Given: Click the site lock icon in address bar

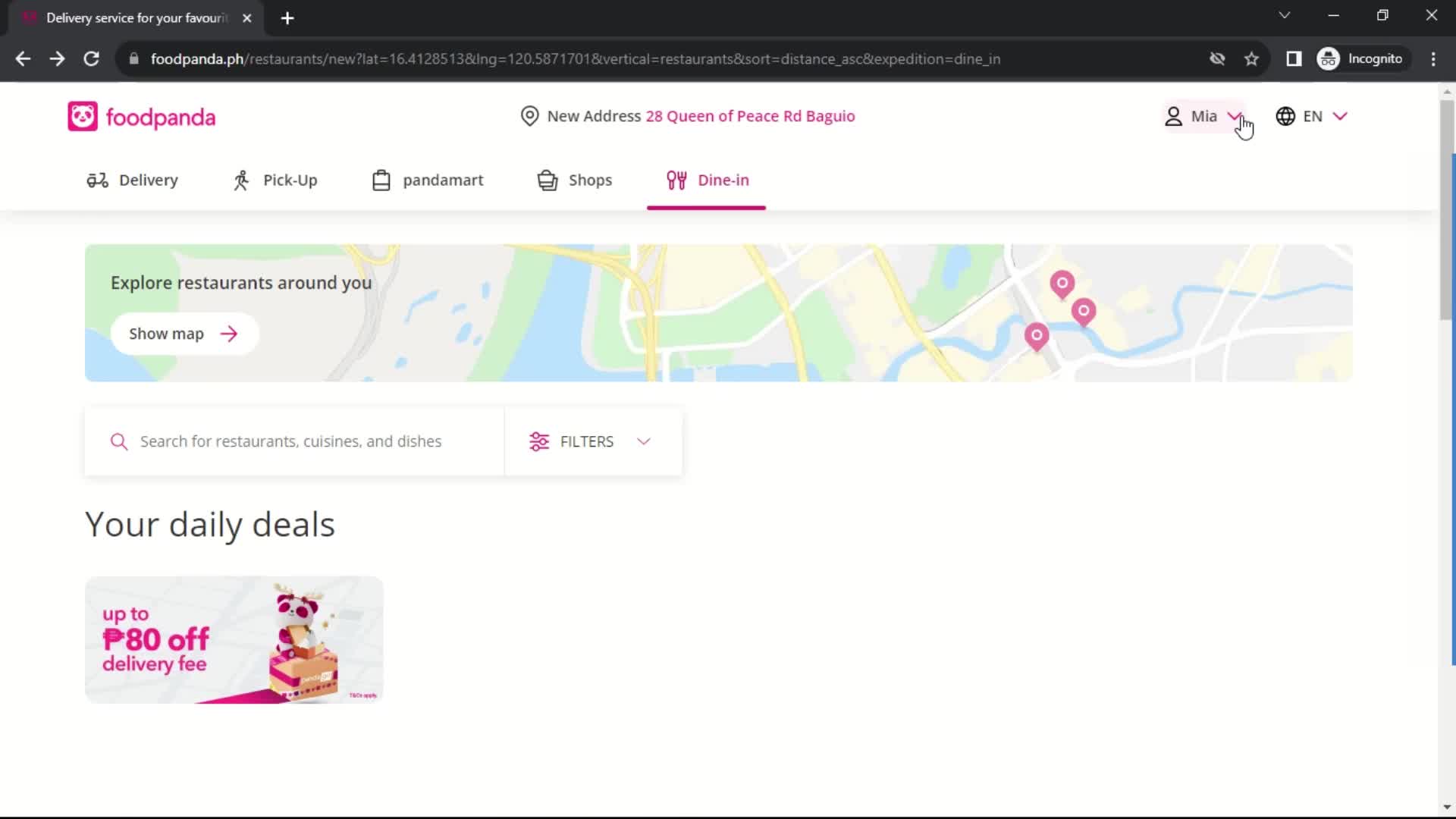Looking at the screenshot, I should pyautogui.click(x=134, y=58).
